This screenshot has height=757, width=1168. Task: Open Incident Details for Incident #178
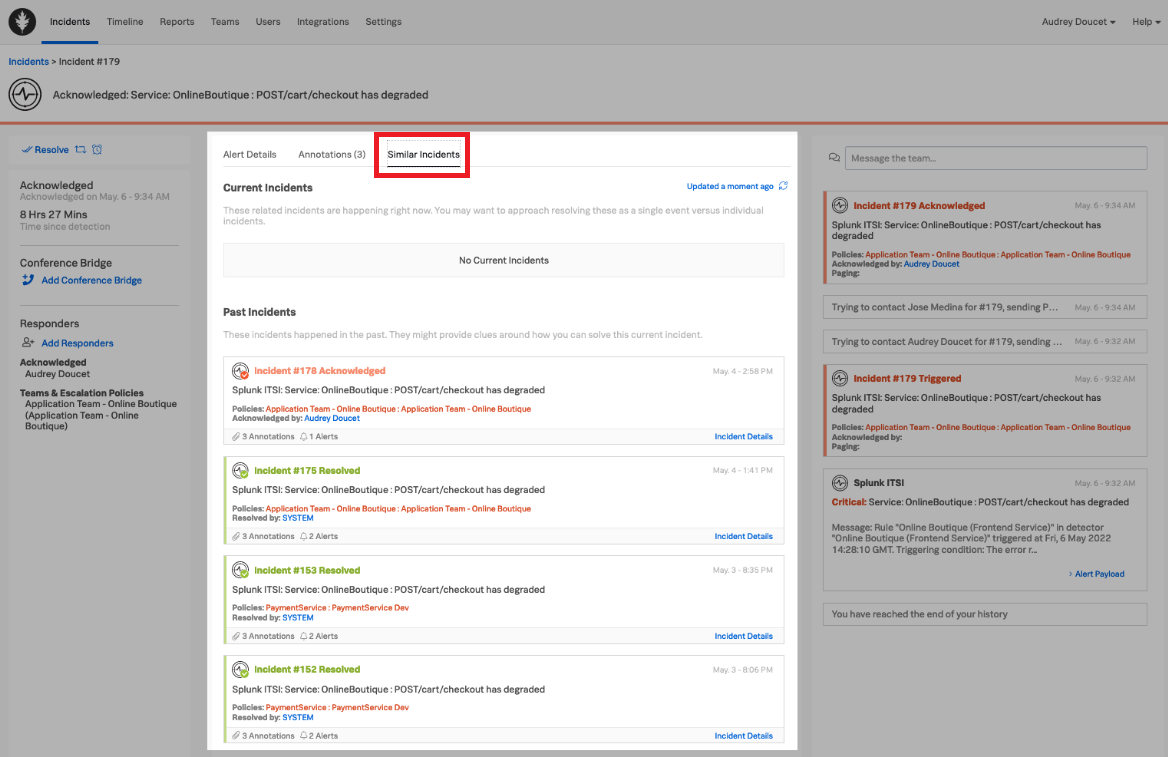743,437
